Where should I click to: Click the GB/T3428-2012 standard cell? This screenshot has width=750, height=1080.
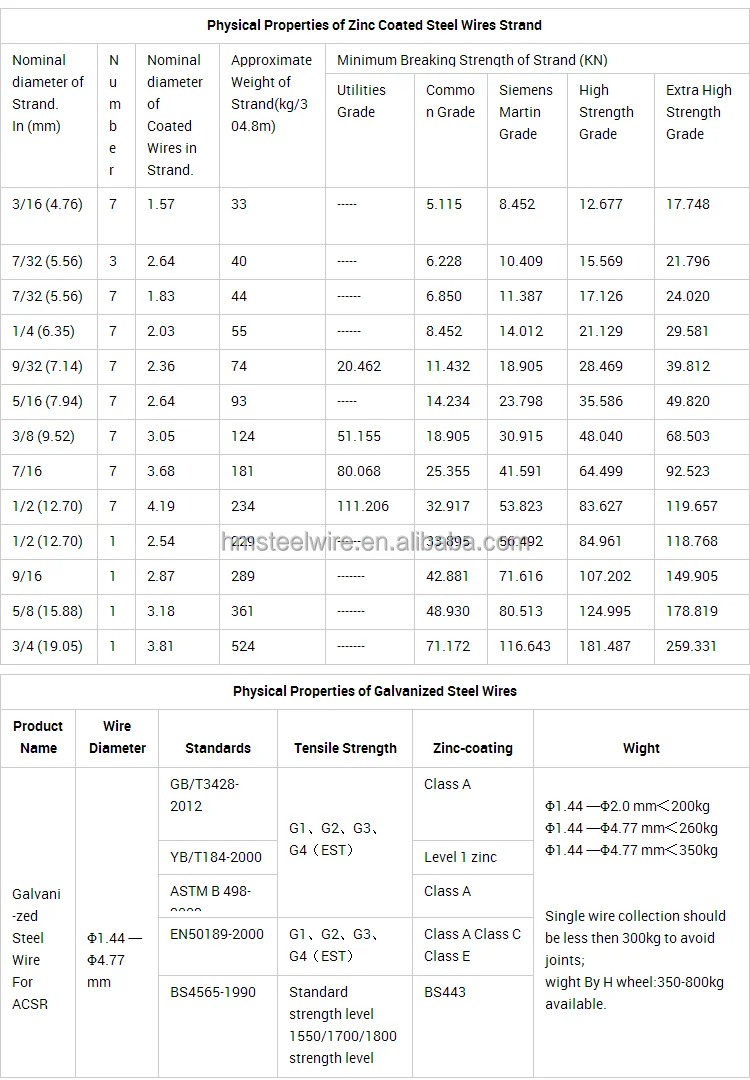coord(205,795)
